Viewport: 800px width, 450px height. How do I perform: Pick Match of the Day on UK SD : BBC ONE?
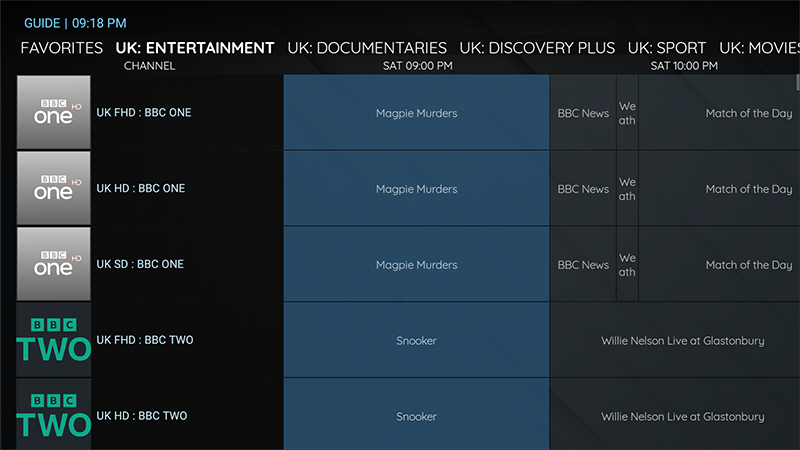[719, 265]
